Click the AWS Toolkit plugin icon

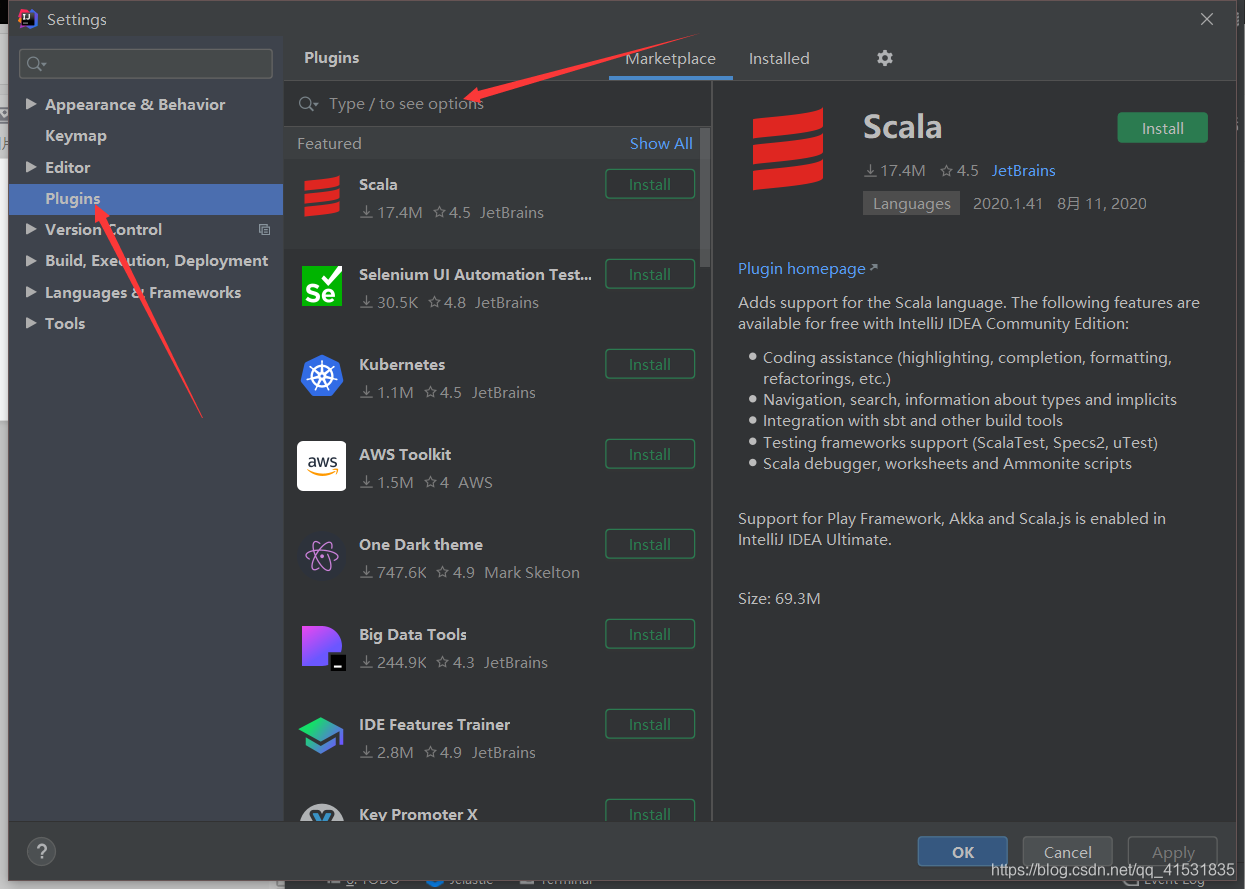coord(322,466)
